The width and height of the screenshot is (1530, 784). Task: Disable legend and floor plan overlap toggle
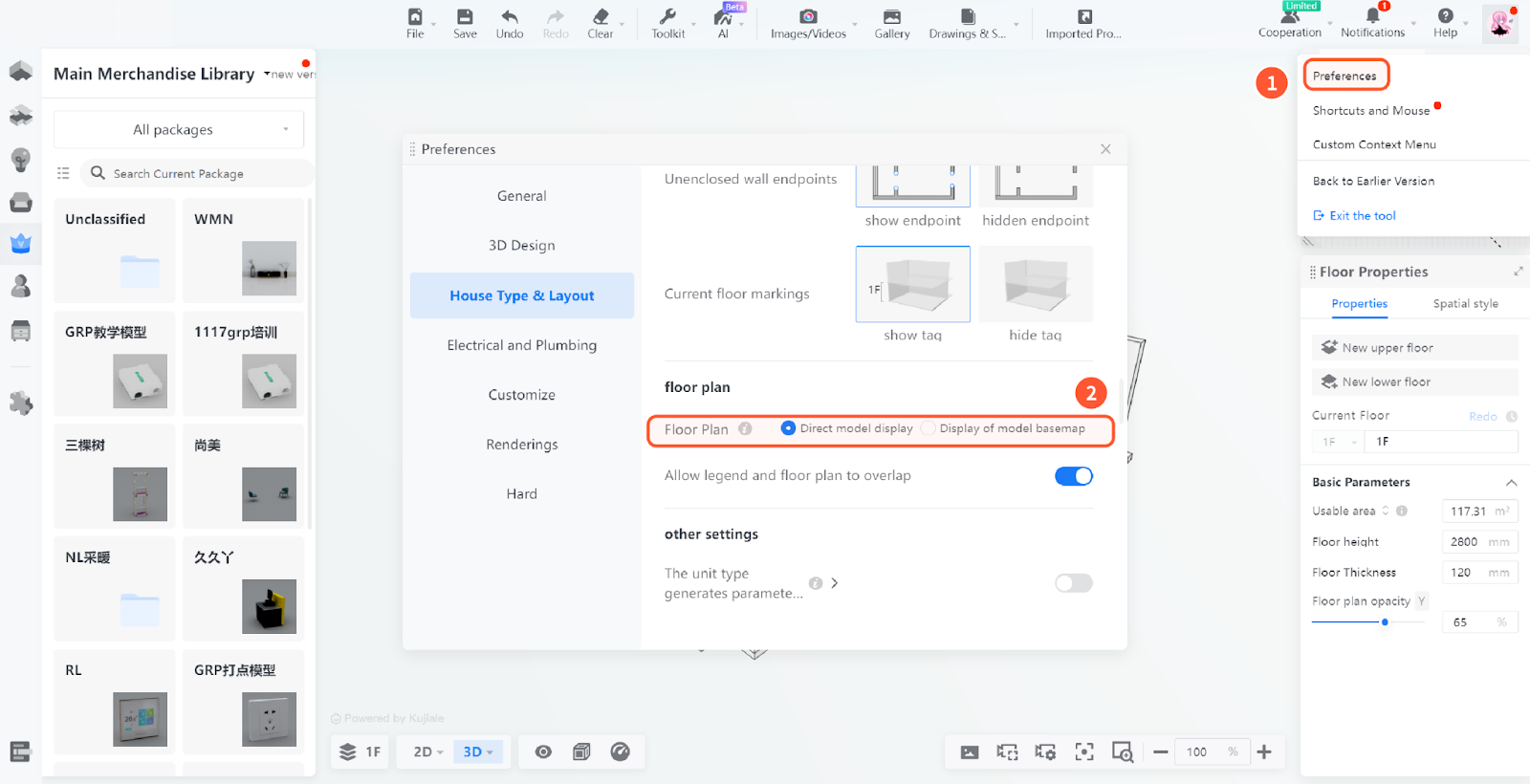coord(1073,476)
